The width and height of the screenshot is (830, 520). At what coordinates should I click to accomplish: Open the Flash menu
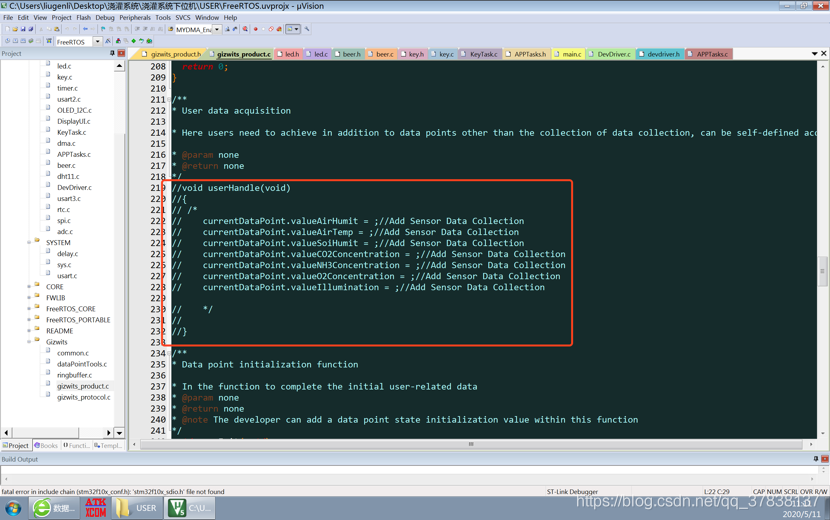point(84,17)
